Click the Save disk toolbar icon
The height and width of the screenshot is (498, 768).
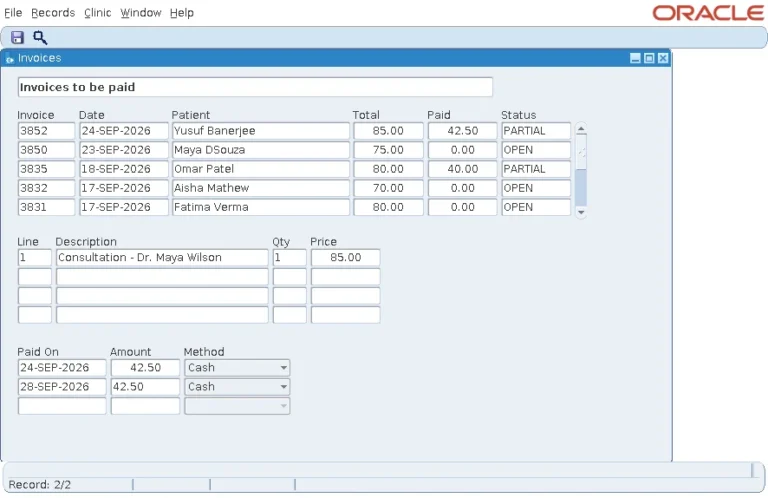18,37
